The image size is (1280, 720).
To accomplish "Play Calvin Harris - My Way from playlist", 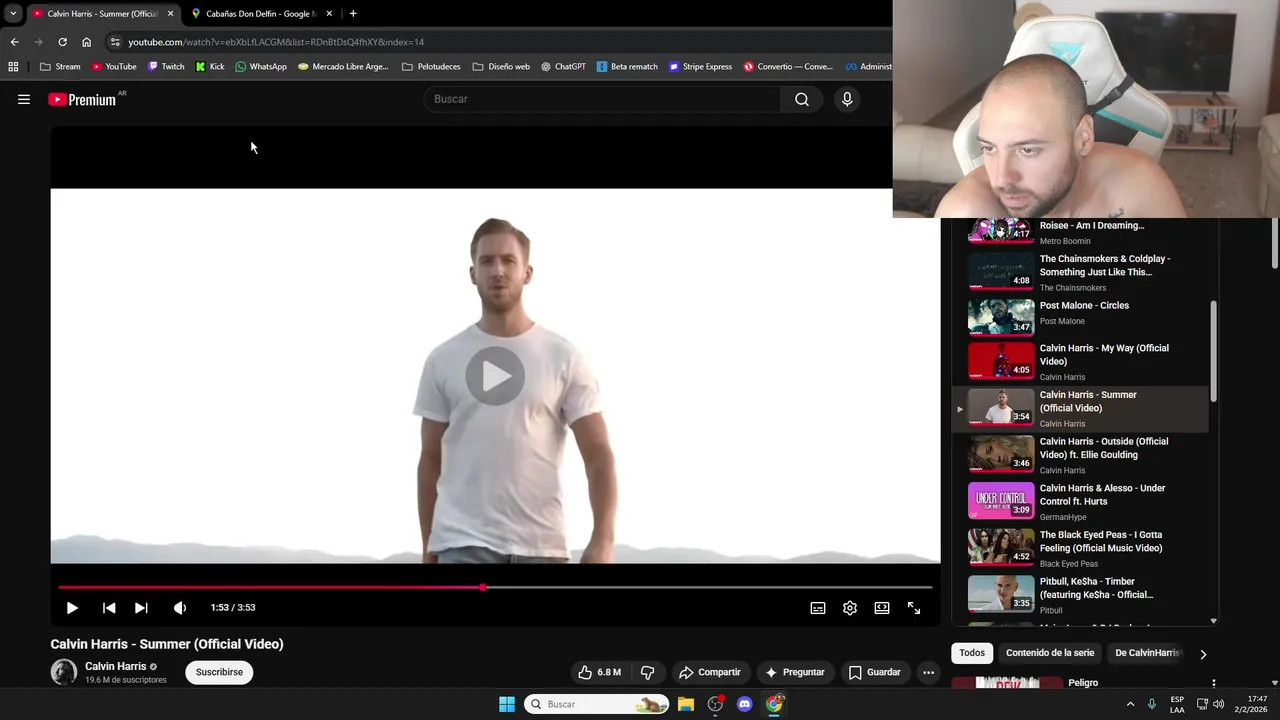I will (1080, 362).
